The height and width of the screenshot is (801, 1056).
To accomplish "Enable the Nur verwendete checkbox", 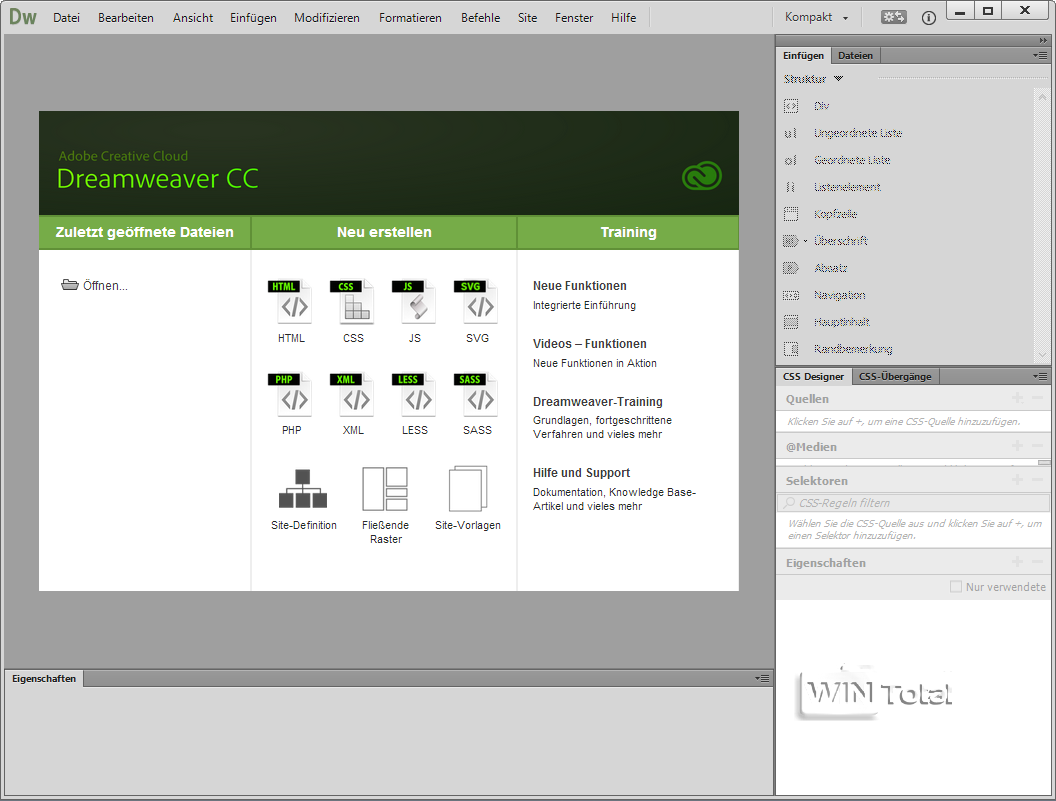I will (956, 587).
